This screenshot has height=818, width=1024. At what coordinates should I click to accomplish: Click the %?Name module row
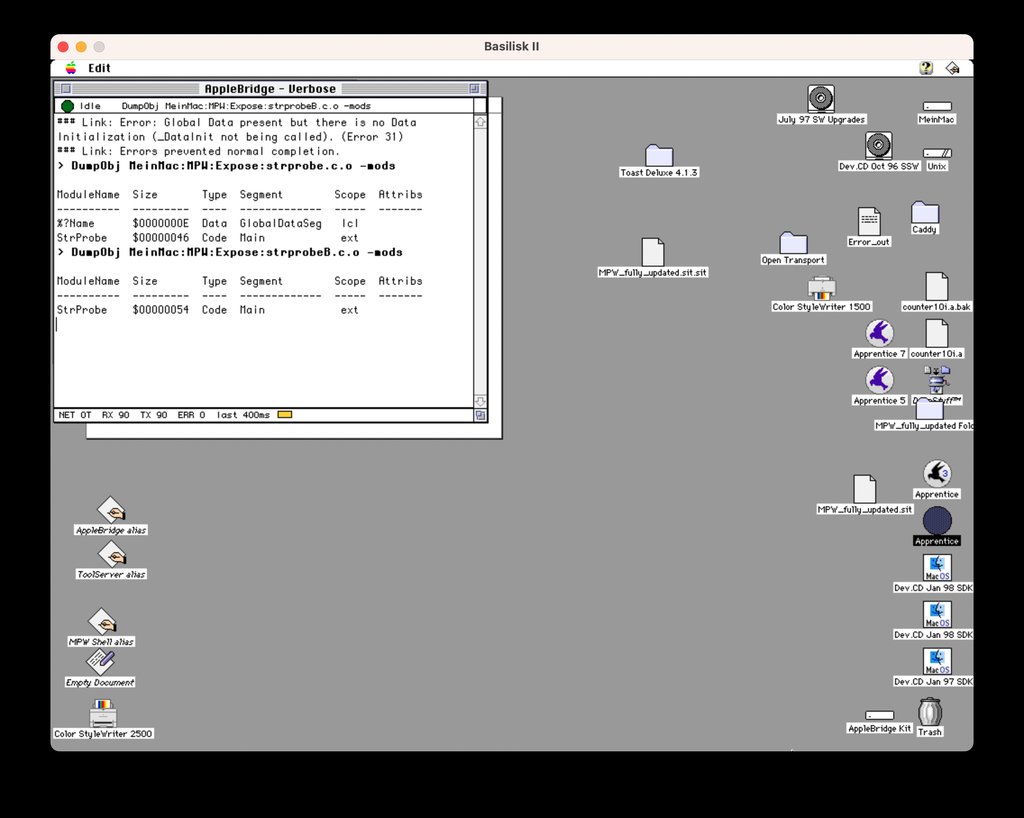(x=209, y=223)
